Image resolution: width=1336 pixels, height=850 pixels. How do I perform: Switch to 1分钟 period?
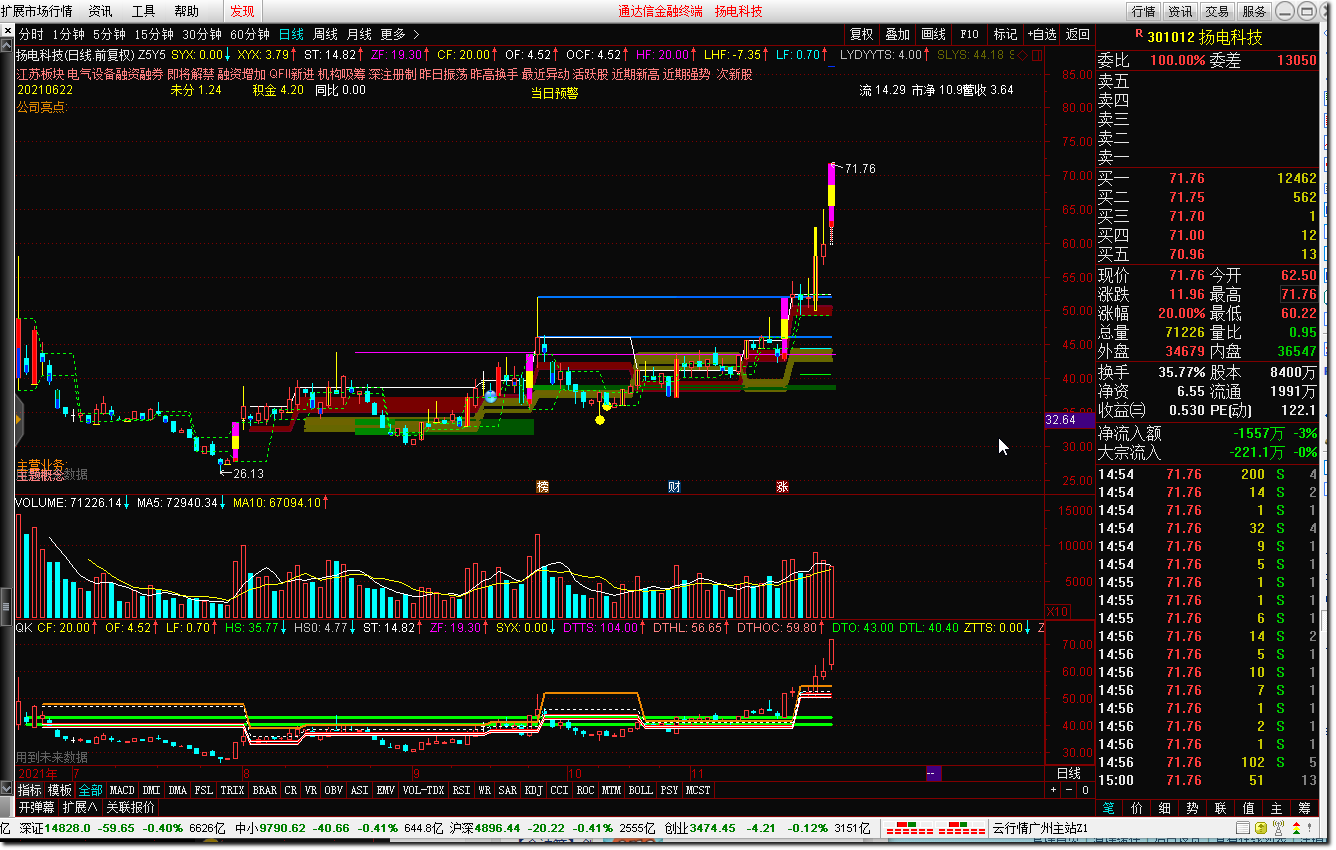click(68, 34)
